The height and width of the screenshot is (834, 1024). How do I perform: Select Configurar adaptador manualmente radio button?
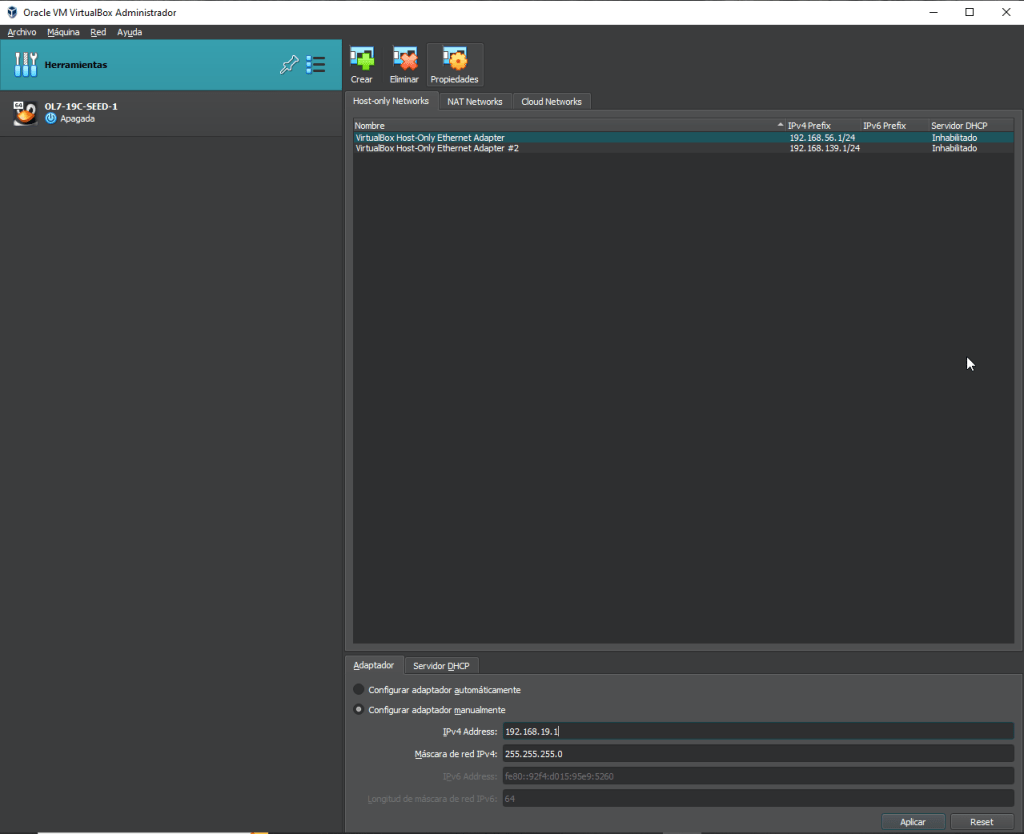359,710
